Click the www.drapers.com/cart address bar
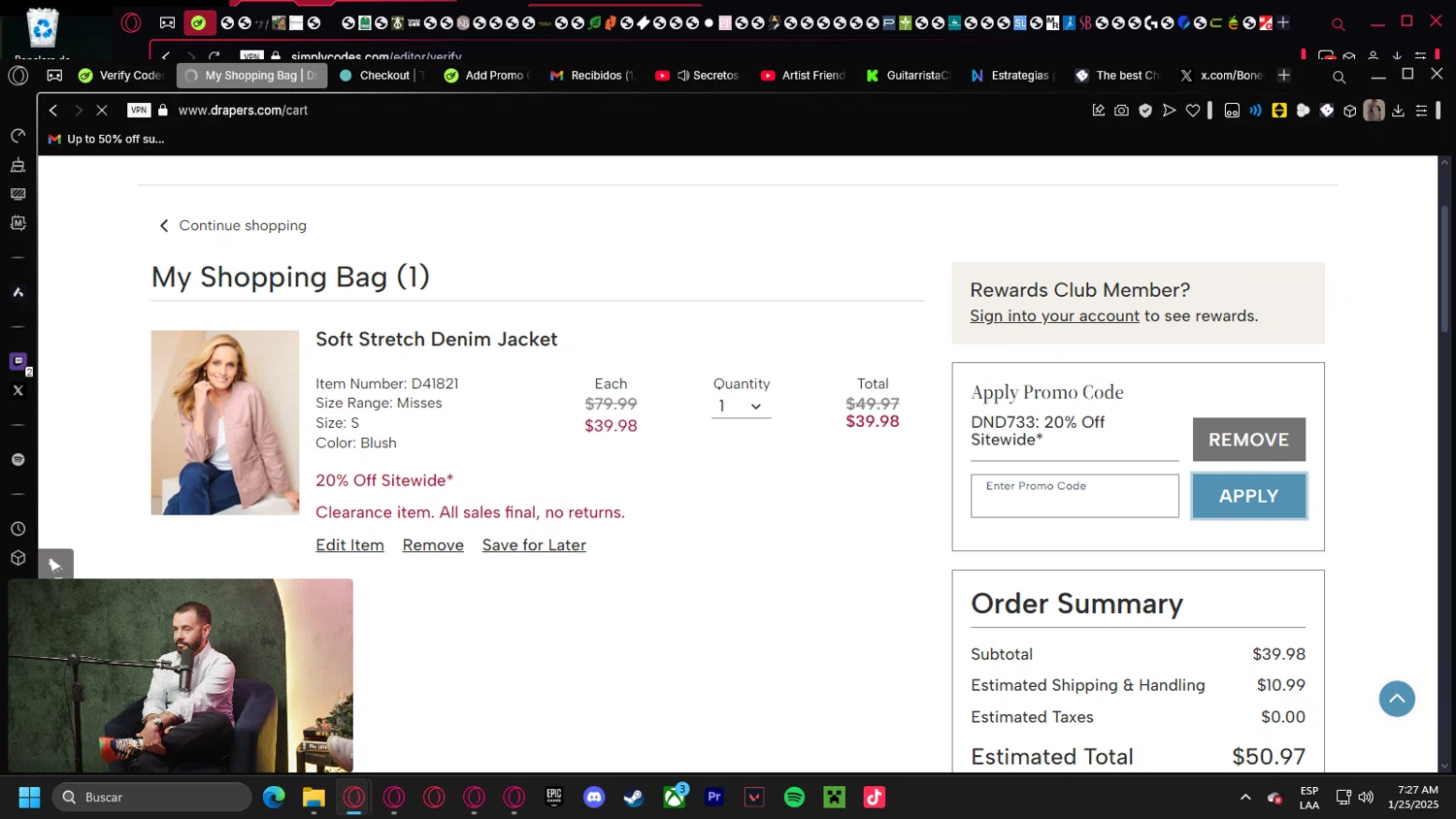 (x=243, y=111)
